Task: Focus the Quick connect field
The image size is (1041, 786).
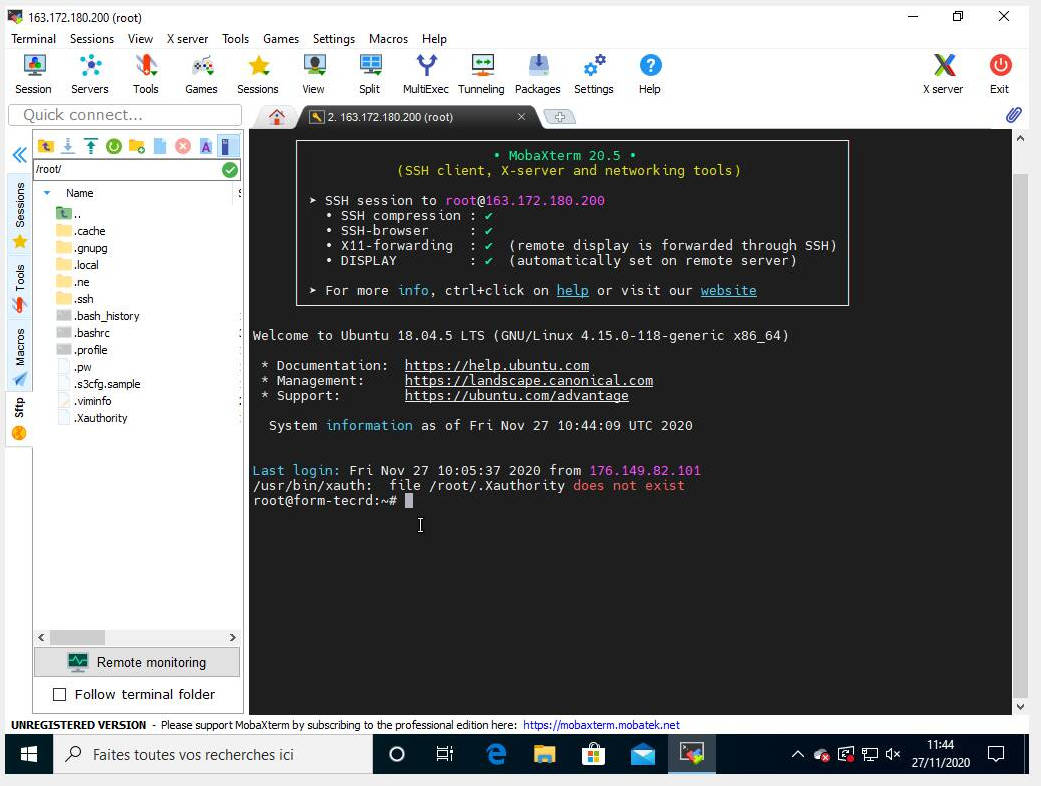Action: coord(125,115)
